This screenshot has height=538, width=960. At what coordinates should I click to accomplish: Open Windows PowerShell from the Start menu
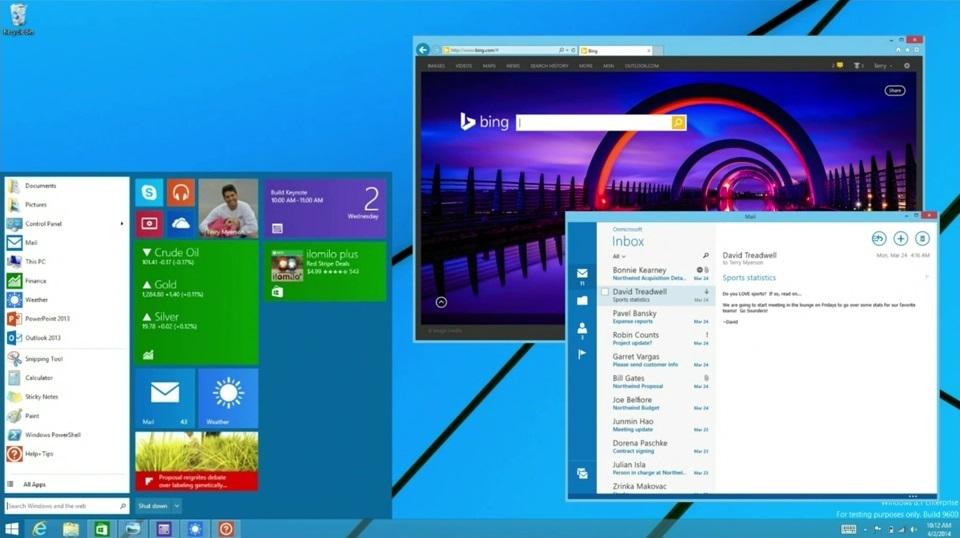pyautogui.click(x=53, y=435)
